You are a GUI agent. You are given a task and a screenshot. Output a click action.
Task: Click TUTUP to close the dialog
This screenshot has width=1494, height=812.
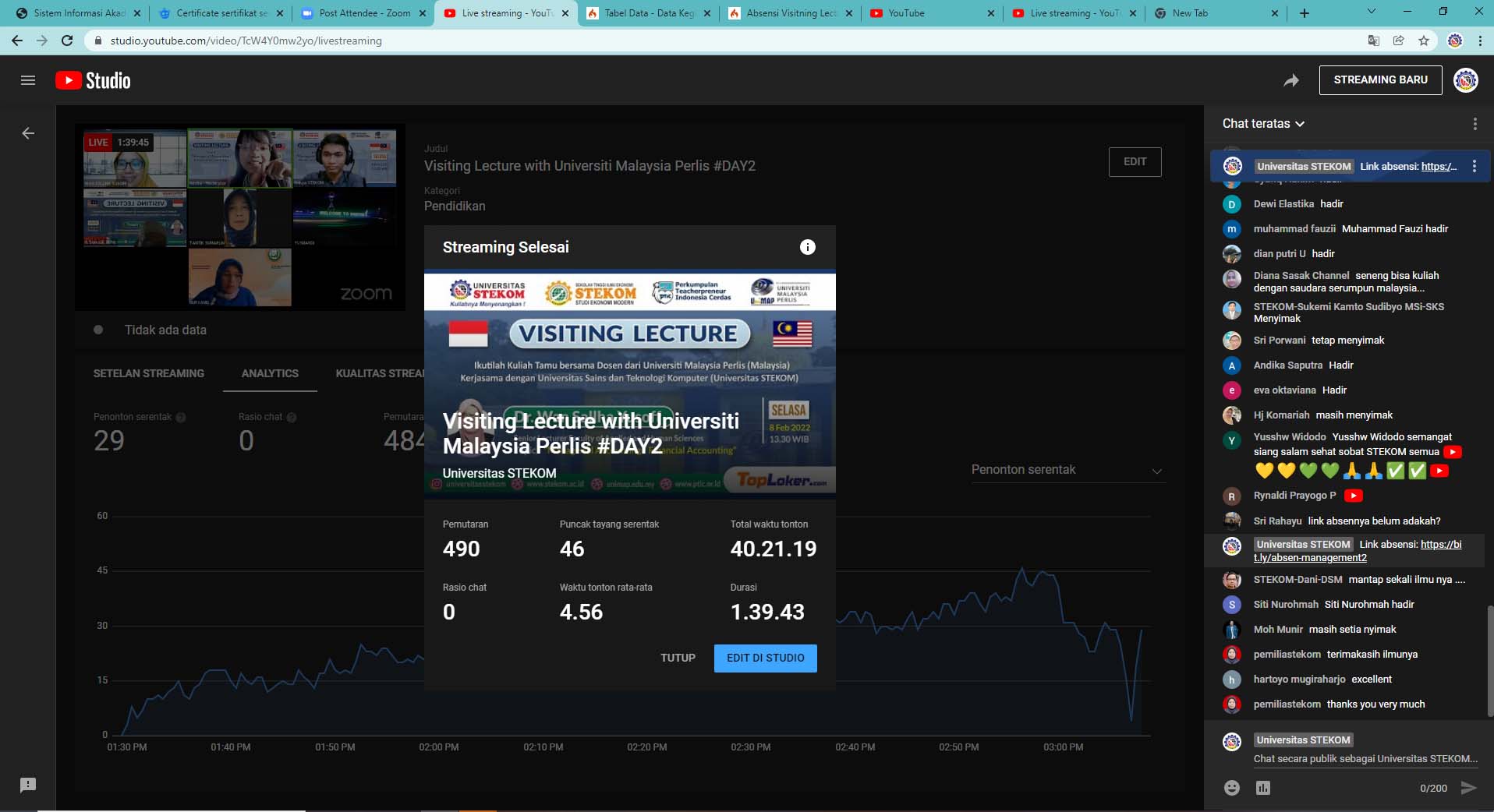[678, 658]
